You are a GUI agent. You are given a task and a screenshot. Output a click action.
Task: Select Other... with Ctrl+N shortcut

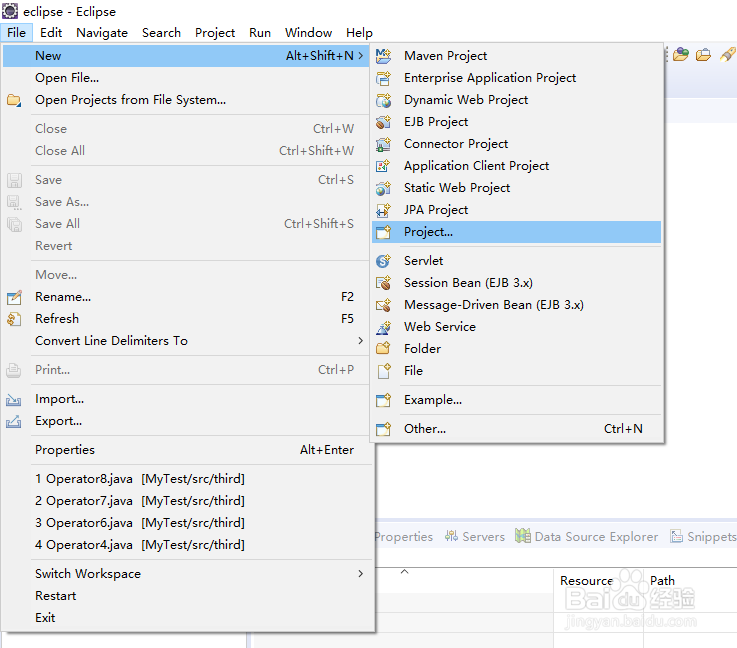pos(517,429)
